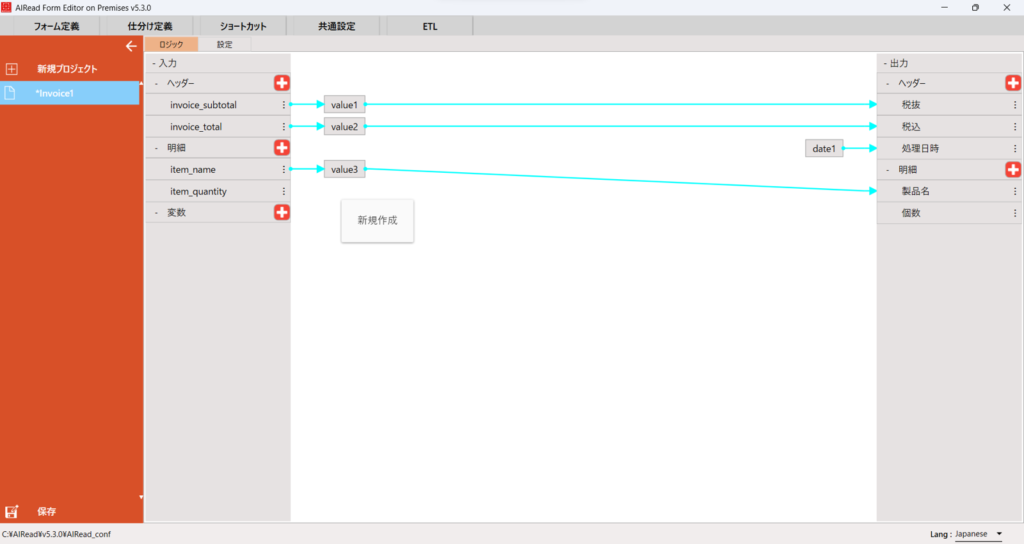1024x544 pixels.
Task: Select *Invoice1 in the project list
Action: [70, 93]
